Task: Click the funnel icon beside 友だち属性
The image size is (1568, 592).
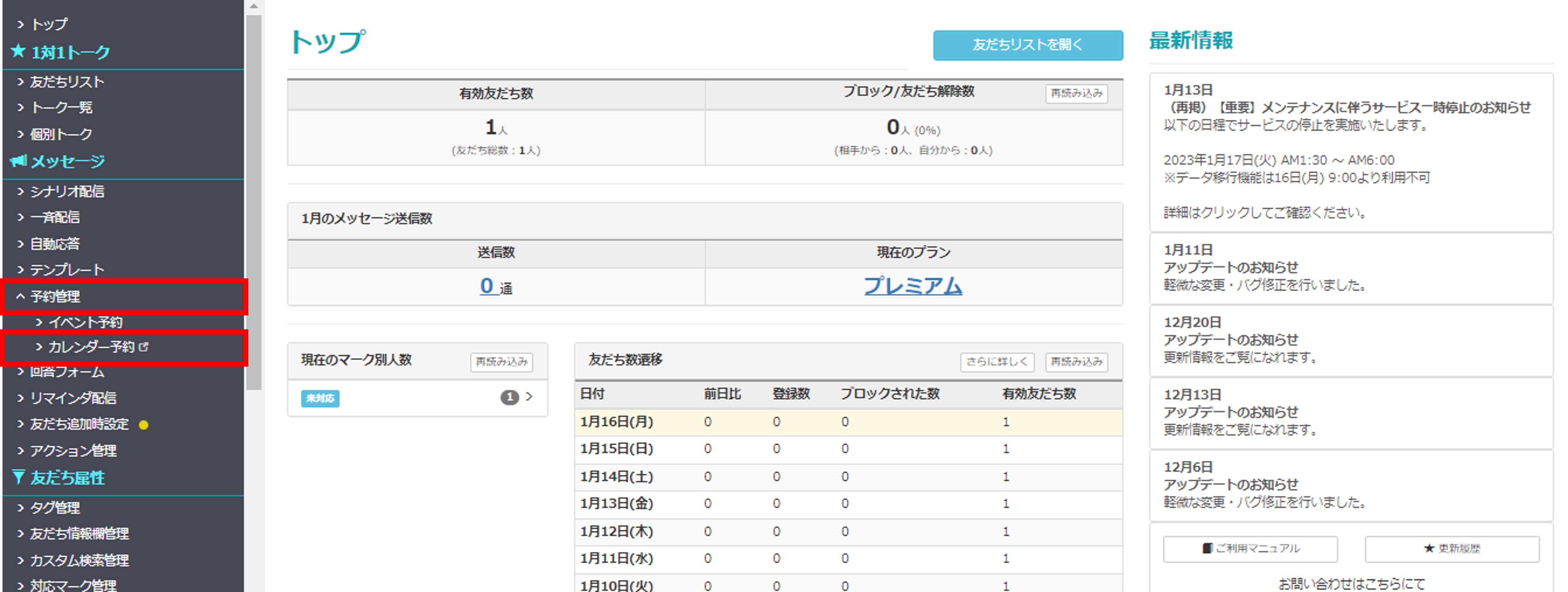Action: [18, 477]
